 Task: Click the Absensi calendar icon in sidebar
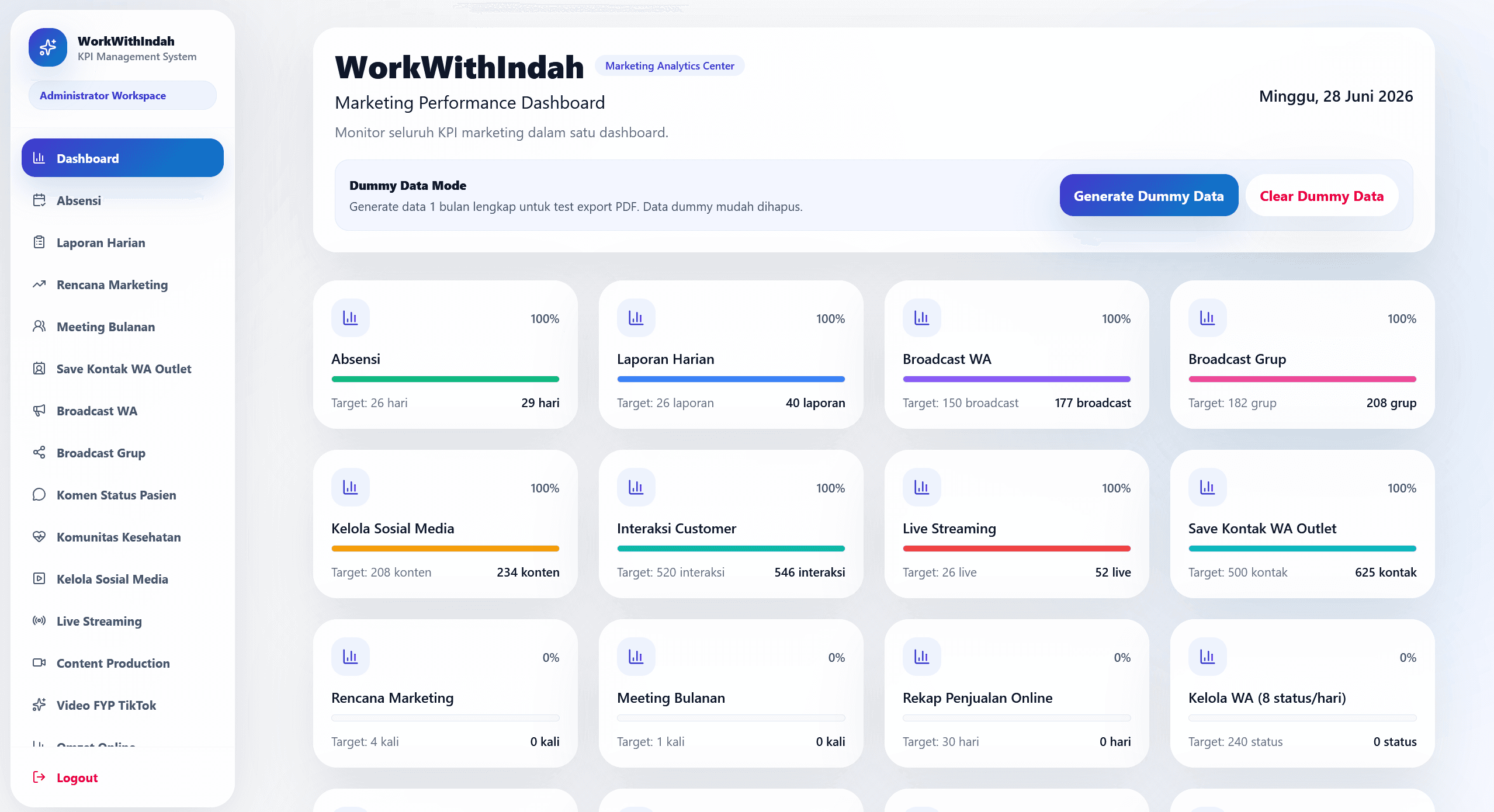pos(39,200)
